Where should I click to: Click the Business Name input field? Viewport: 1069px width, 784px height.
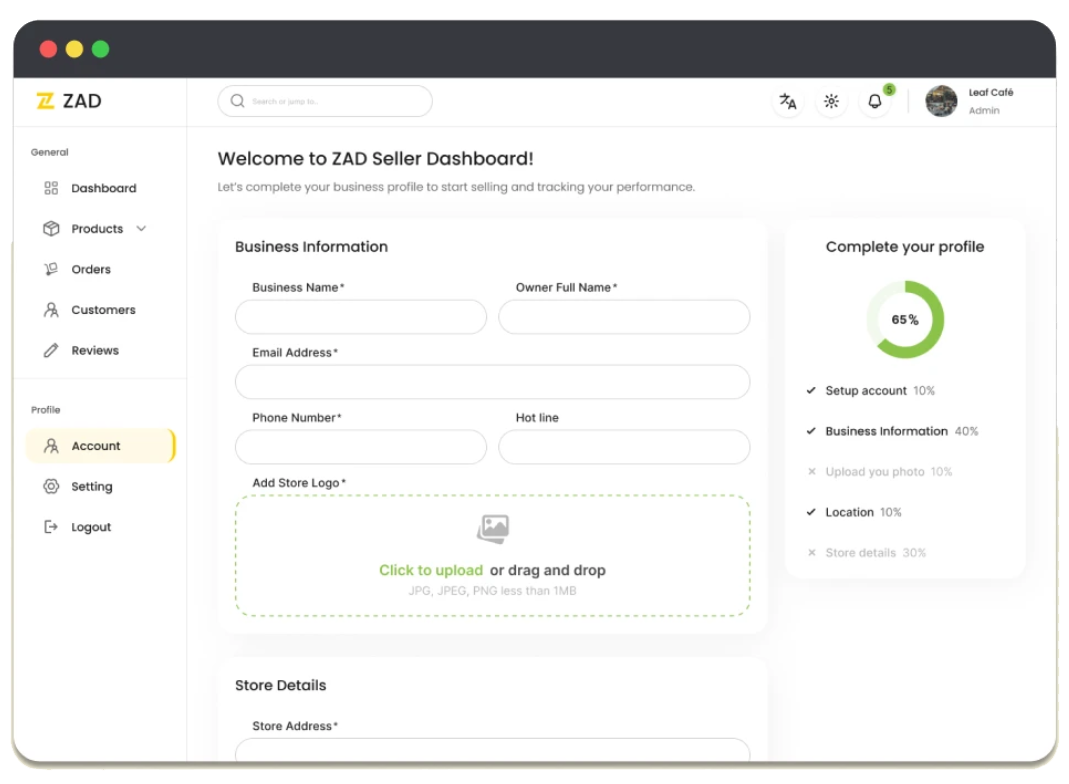(360, 317)
